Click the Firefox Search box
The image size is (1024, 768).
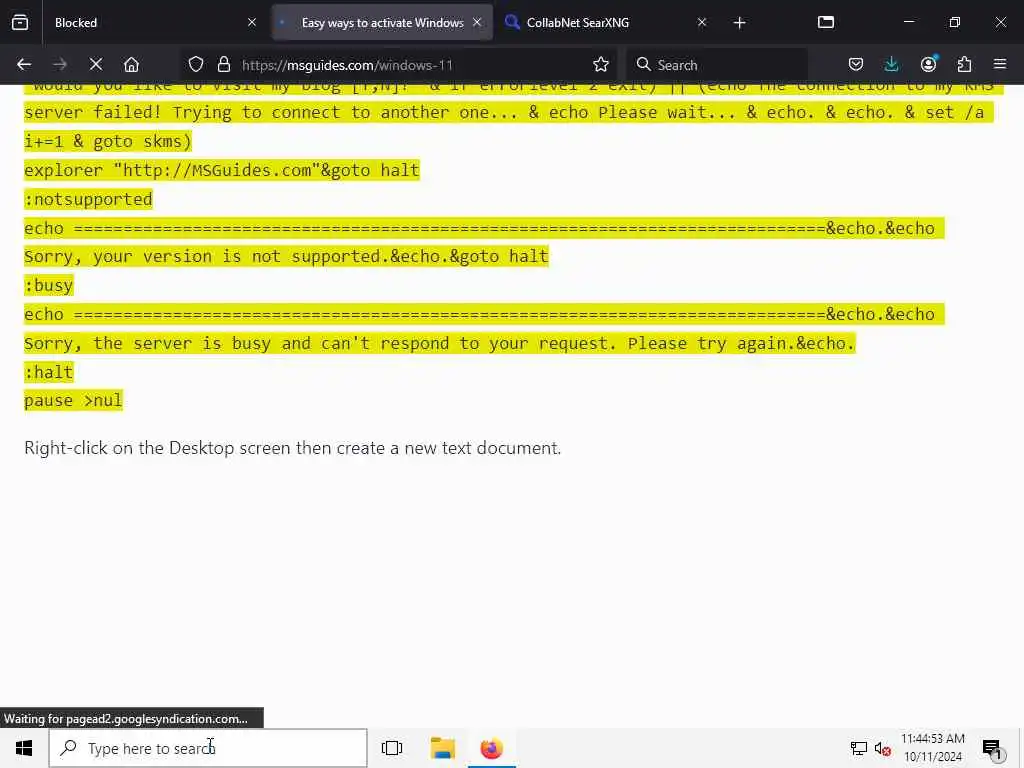click(x=716, y=65)
